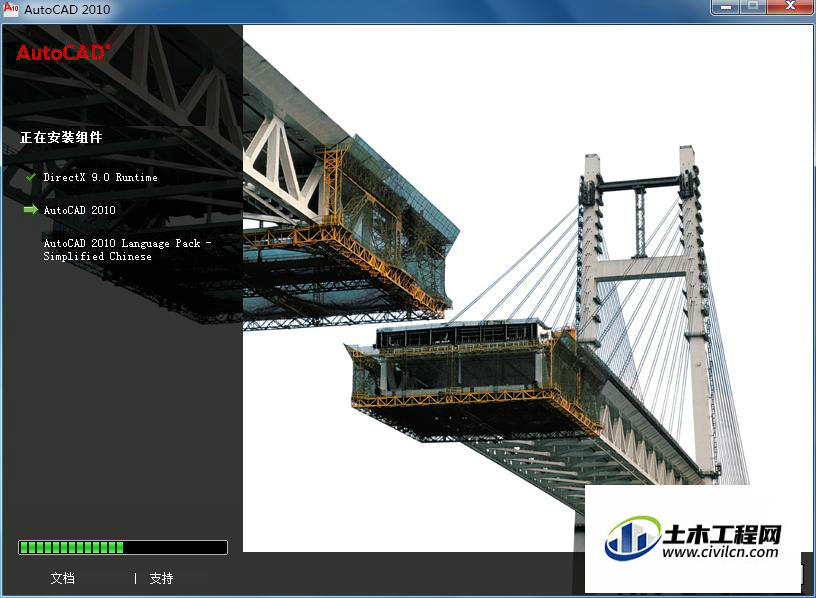
Task: Close the AutoCAD 2010 installer window
Action: [790, 7]
